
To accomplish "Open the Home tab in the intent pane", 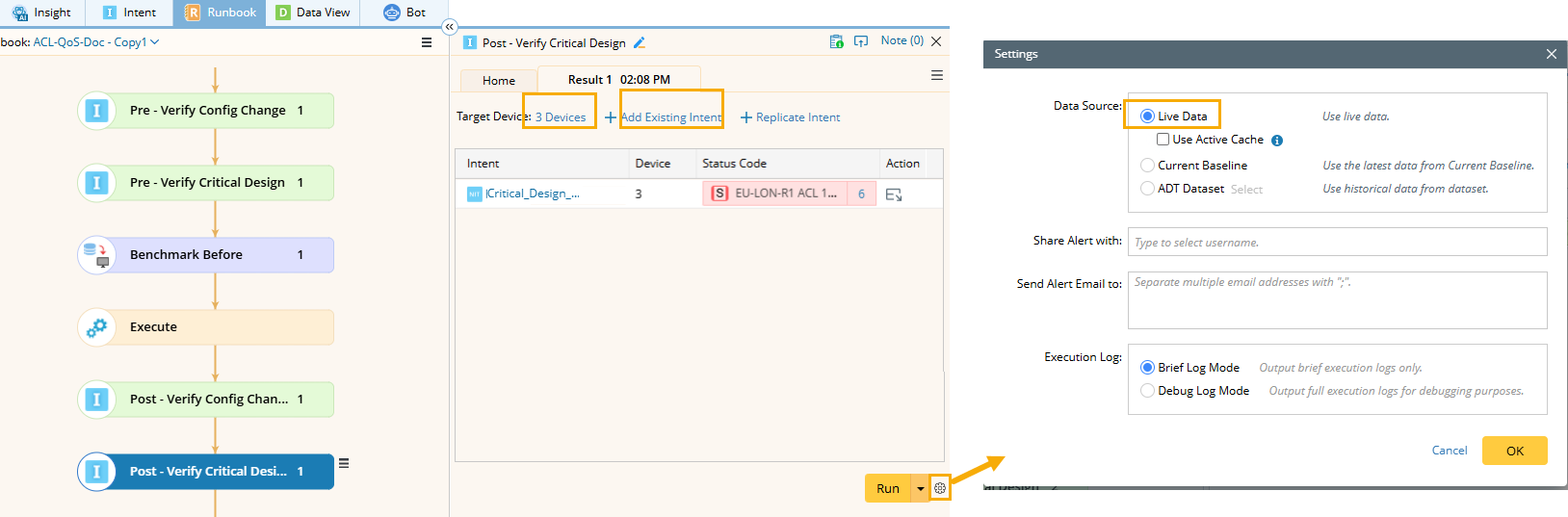I will 499,81.
